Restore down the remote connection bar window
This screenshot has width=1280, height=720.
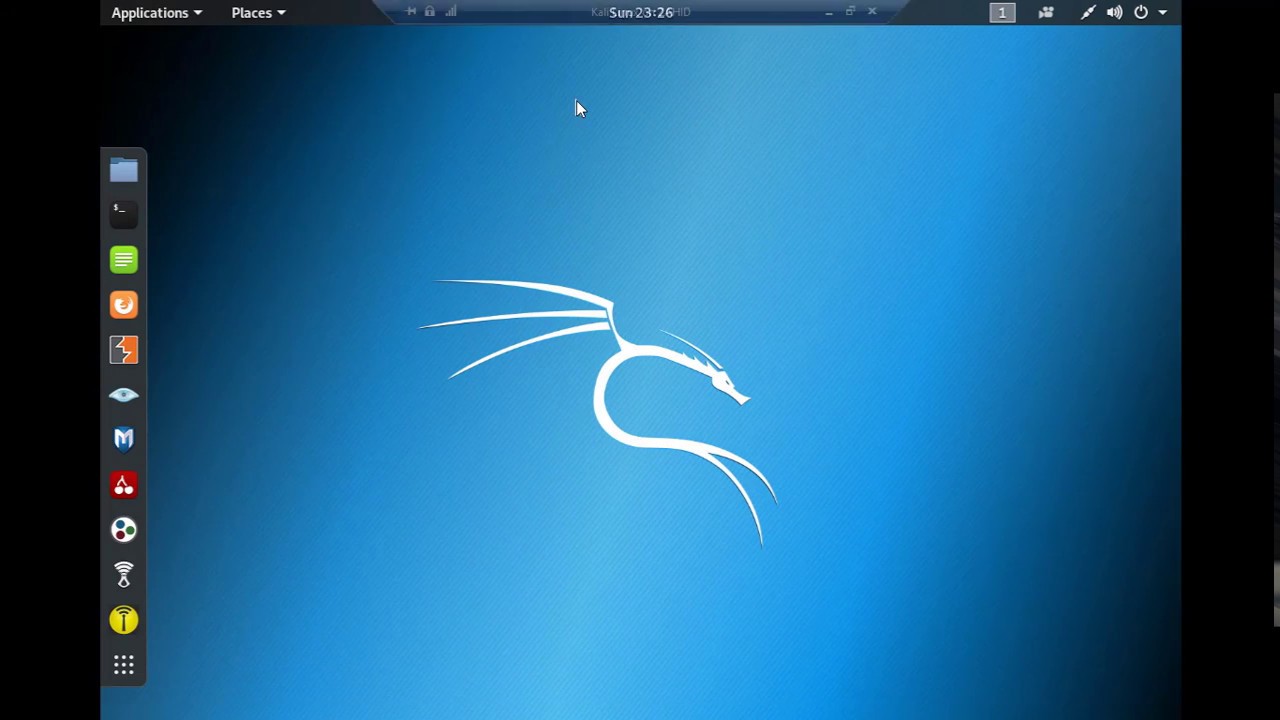click(850, 11)
